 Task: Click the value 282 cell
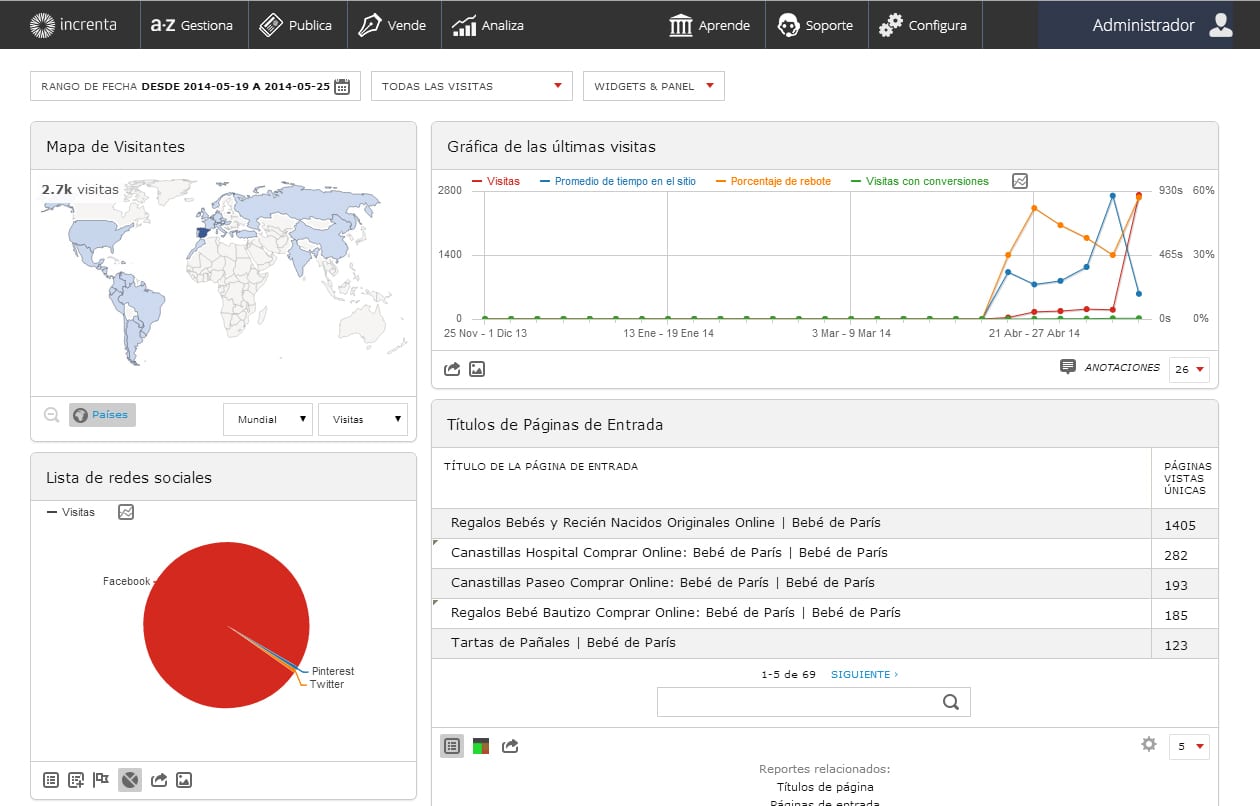click(1186, 554)
